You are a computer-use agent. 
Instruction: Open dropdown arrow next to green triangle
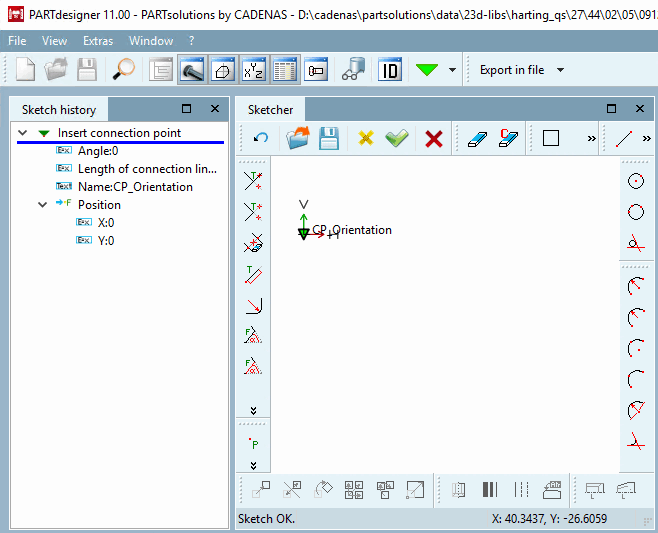[x=452, y=70]
